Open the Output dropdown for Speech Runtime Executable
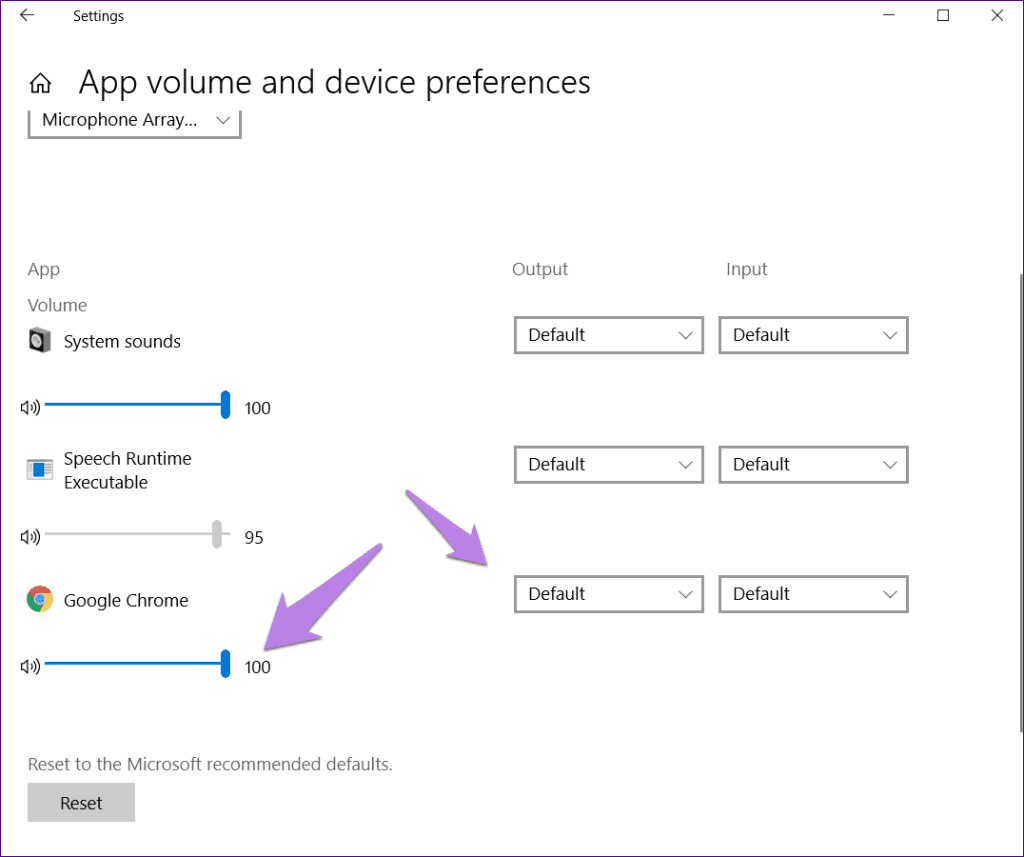1024x857 pixels. 608,464
